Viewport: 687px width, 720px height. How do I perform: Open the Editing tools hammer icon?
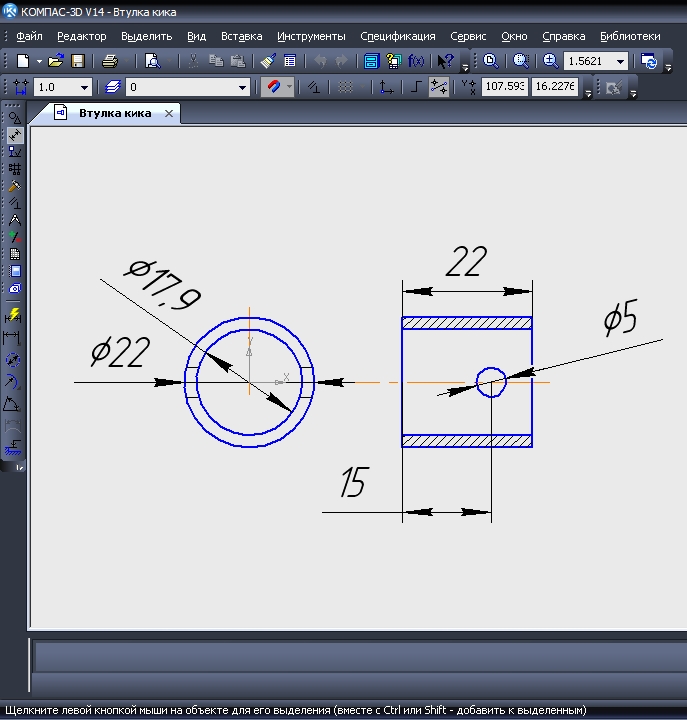point(15,186)
